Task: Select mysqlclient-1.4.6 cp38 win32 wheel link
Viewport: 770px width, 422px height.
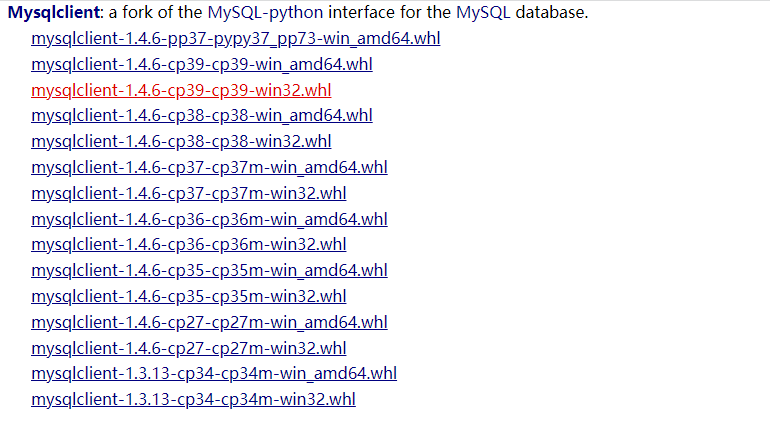Action: [x=181, y=142]
